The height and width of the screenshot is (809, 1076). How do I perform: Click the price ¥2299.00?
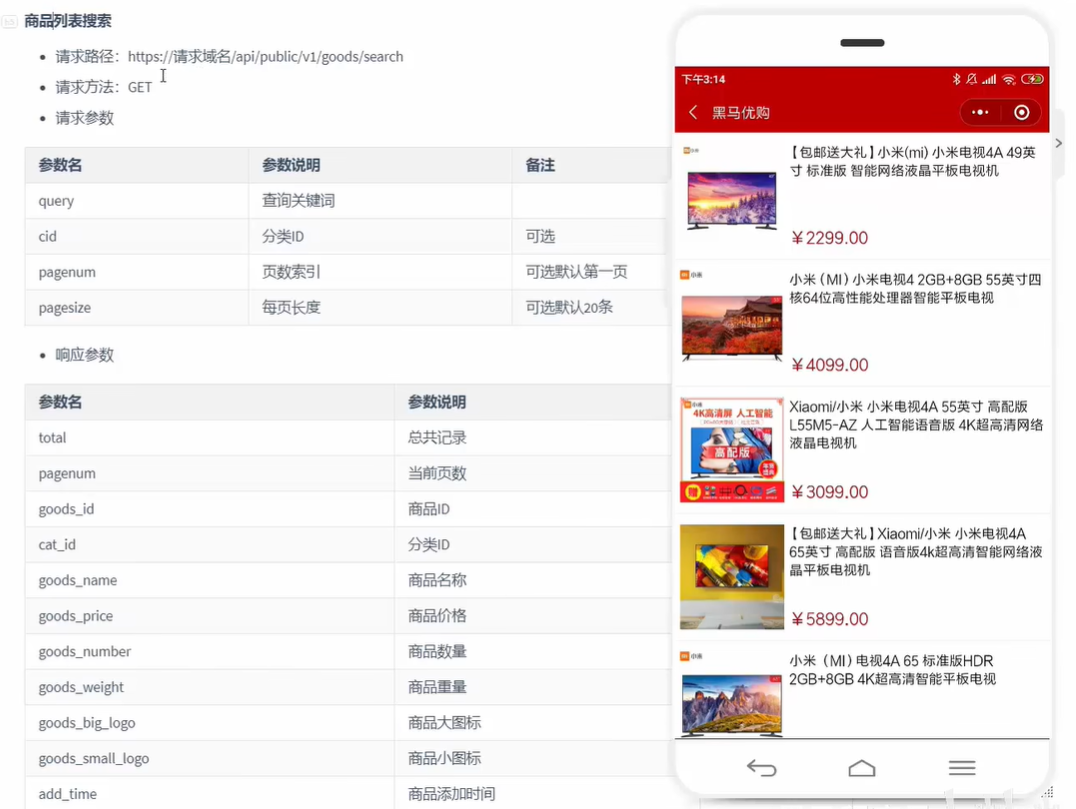pos(830,238)
